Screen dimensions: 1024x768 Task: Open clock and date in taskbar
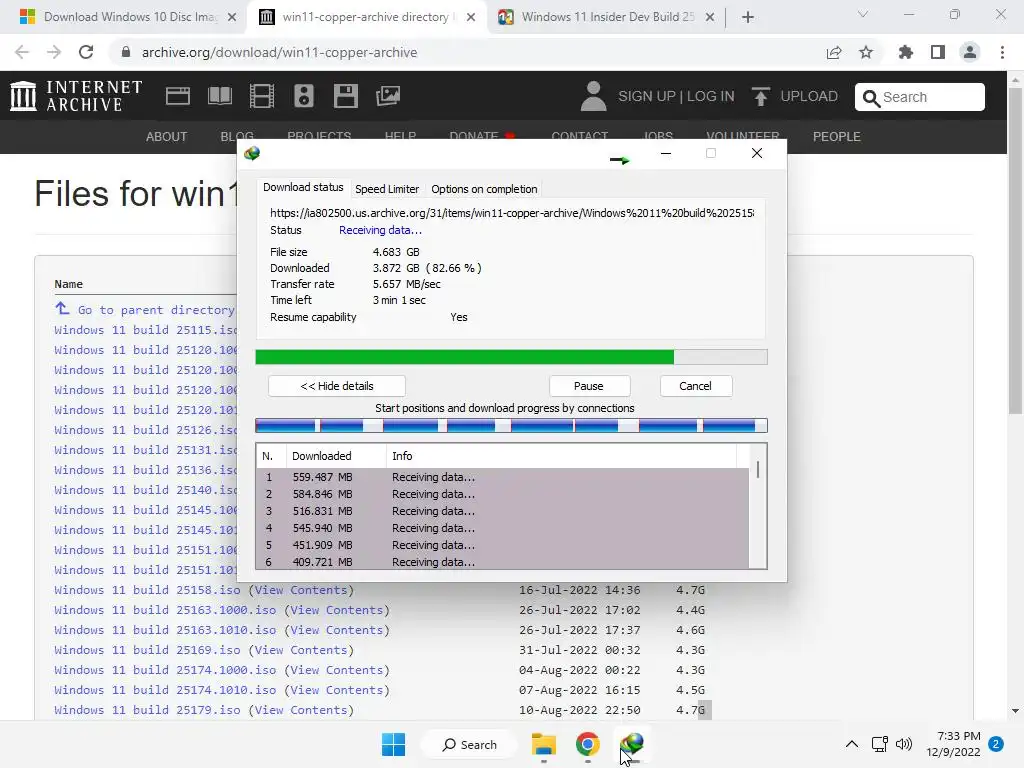pyautogui.click(x=953, y=744)
